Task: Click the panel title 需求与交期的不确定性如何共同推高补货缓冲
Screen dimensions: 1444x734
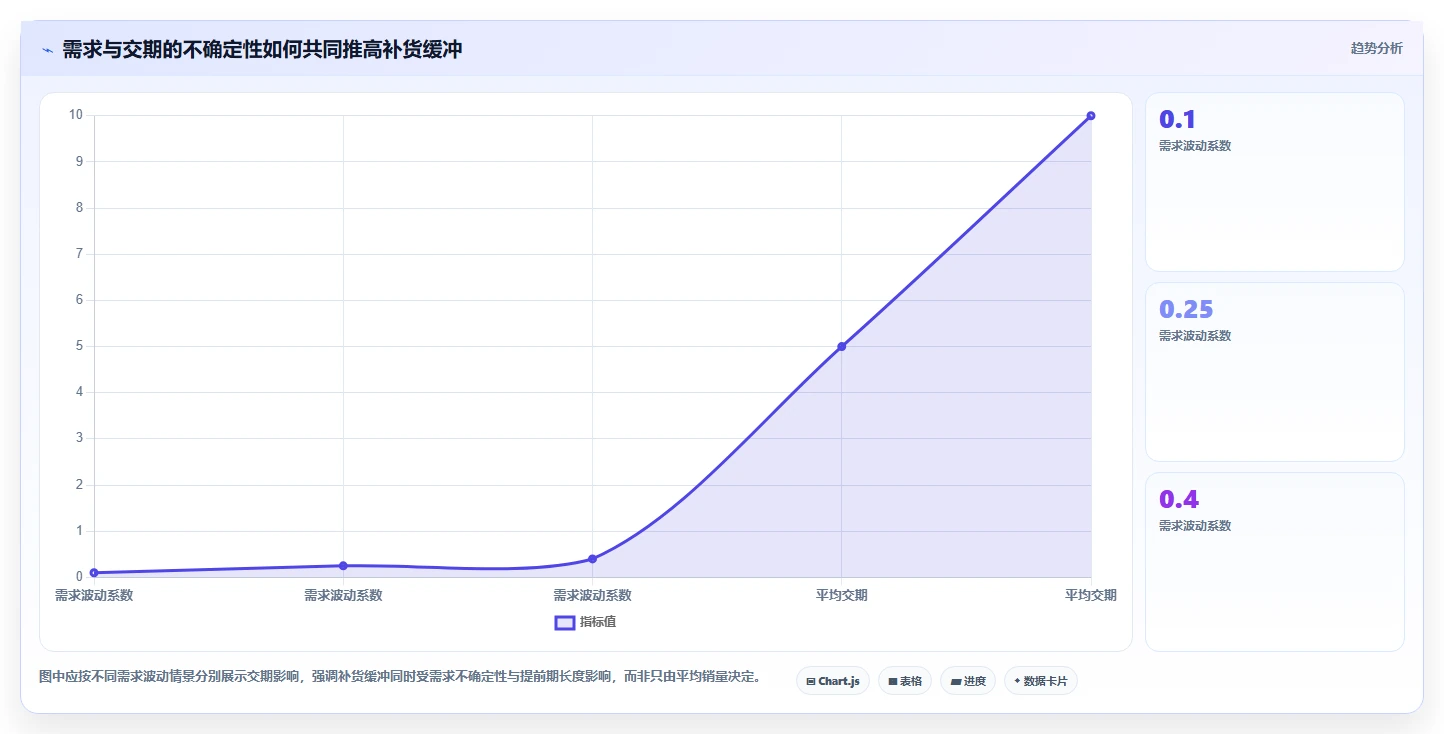Action: pos(262,49)
